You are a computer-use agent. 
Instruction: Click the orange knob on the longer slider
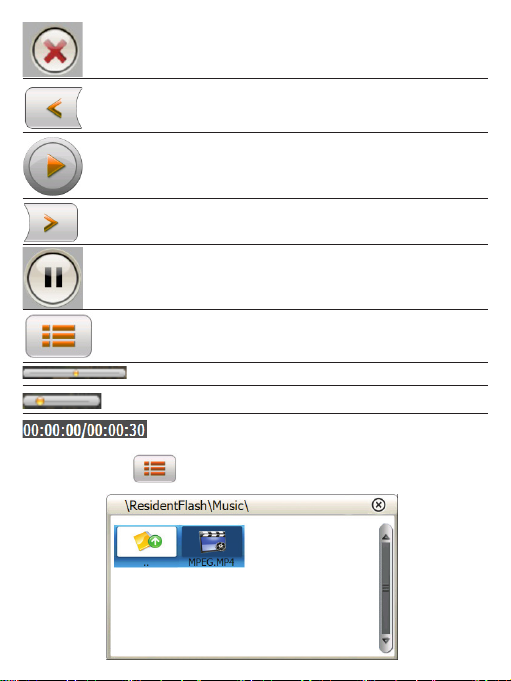[x=76, y=373]
